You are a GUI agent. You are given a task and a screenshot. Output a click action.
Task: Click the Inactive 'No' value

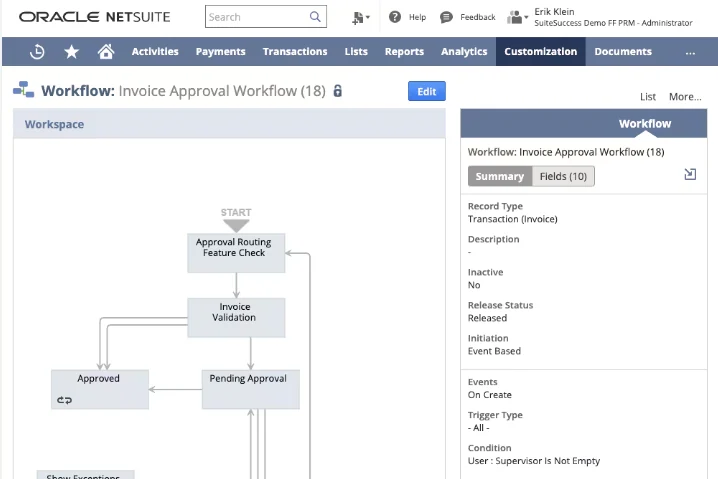point(474,285)
